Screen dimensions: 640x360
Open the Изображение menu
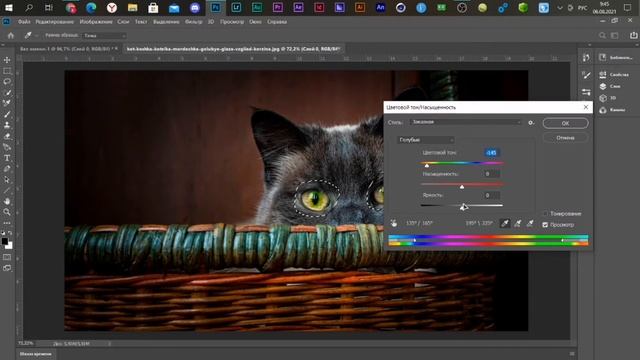click(x=96, y=22)
